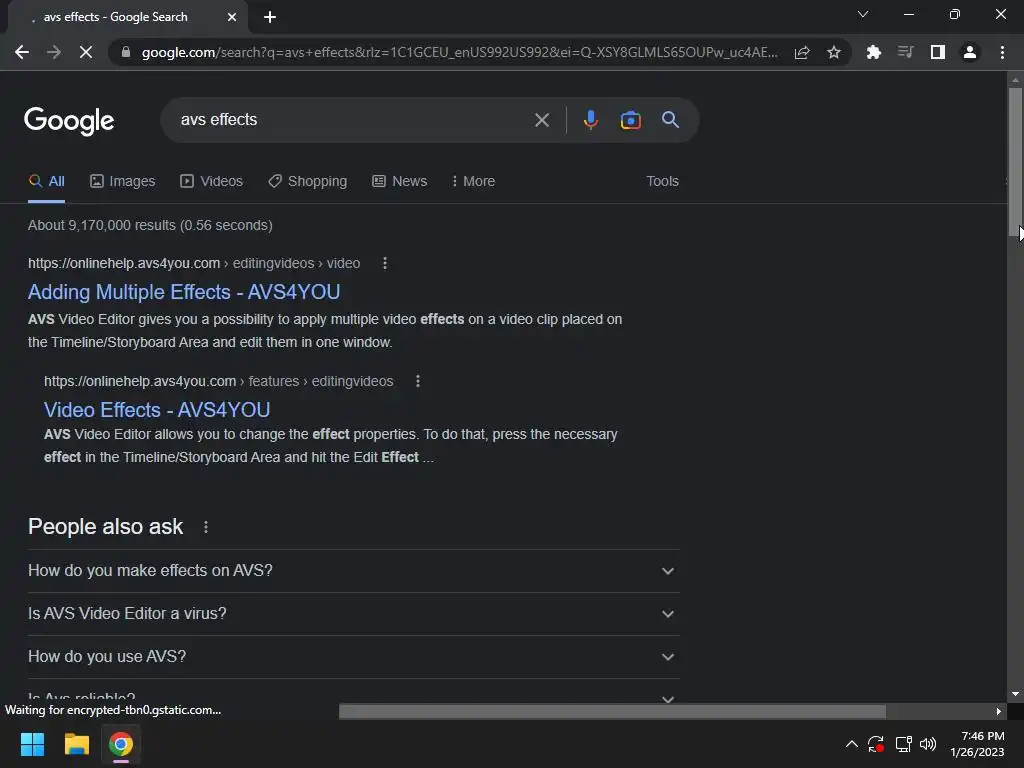Switch to the Videos tab
Viewport: 1024px width, 768px height.
pos(212,181)
